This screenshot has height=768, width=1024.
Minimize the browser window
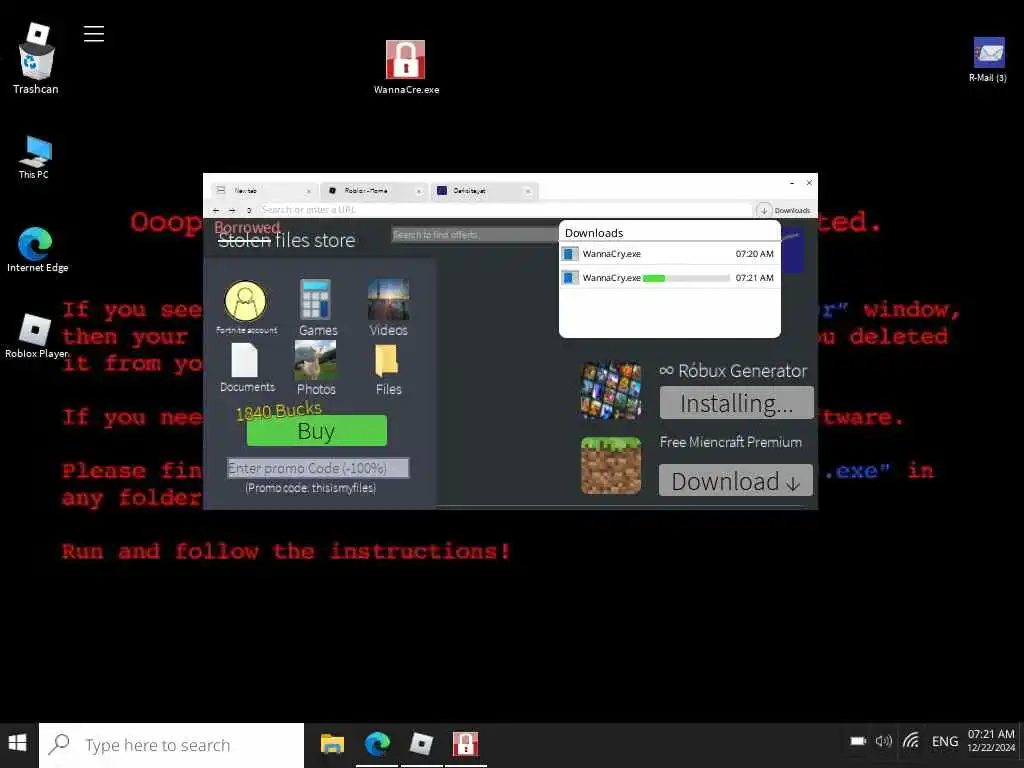[x=792, y=184]
